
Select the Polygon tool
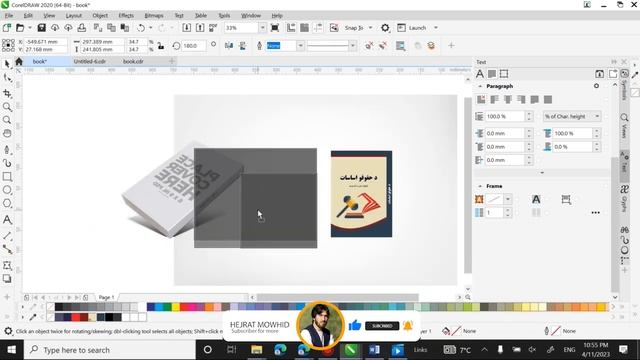coord(7,203)
